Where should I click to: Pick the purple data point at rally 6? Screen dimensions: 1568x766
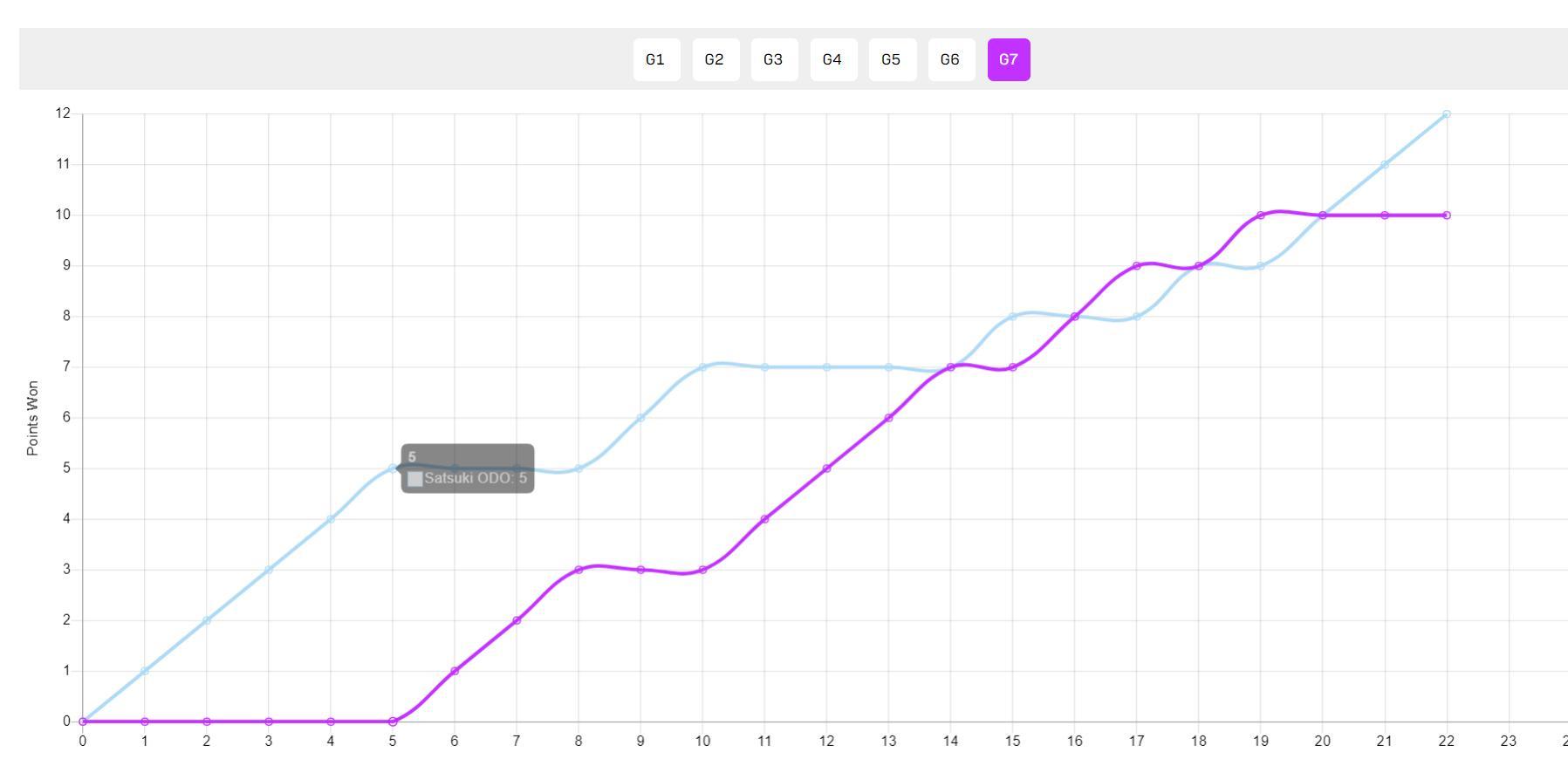point(455,671)
